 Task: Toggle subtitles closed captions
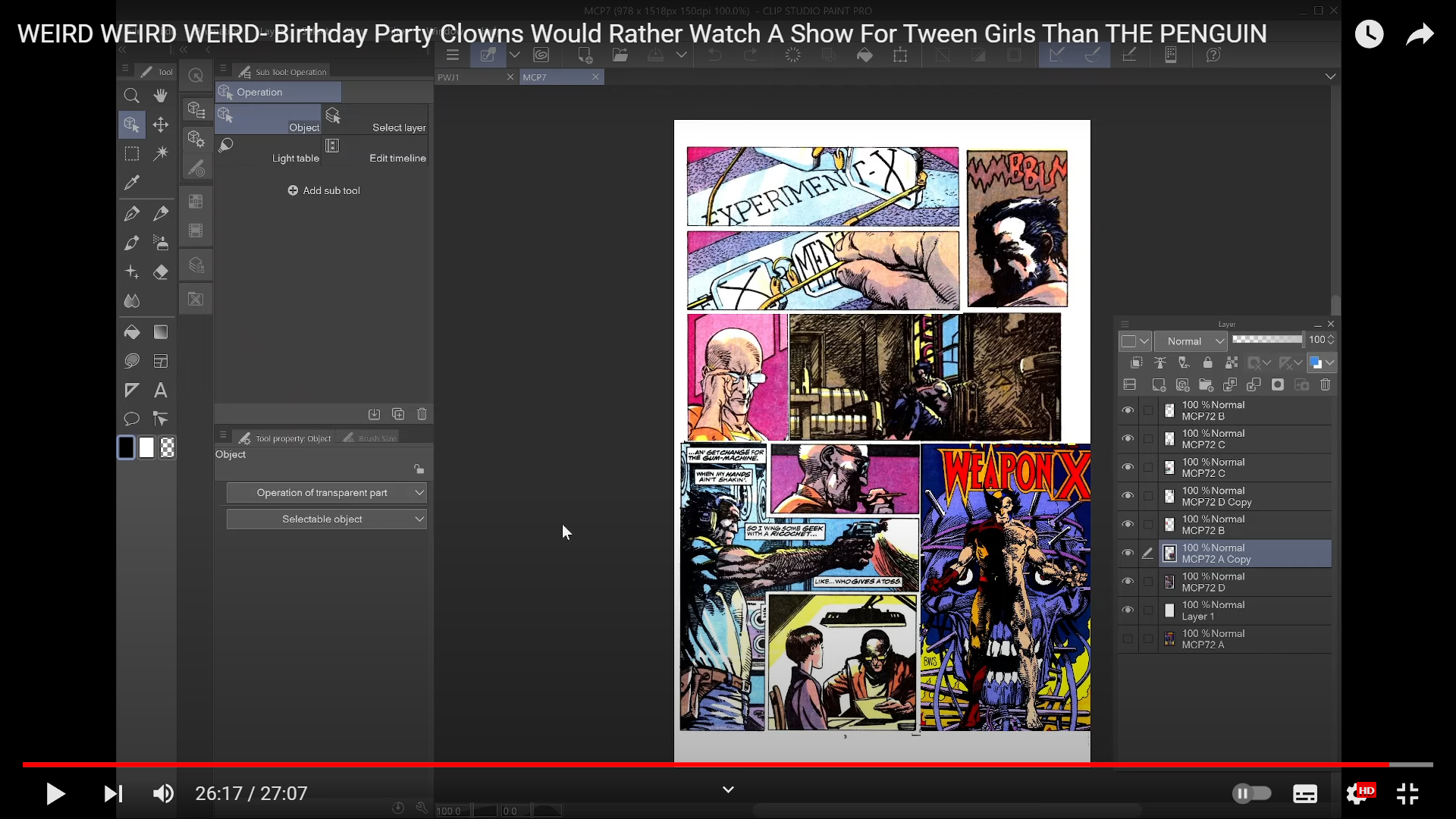point(1305,793)
